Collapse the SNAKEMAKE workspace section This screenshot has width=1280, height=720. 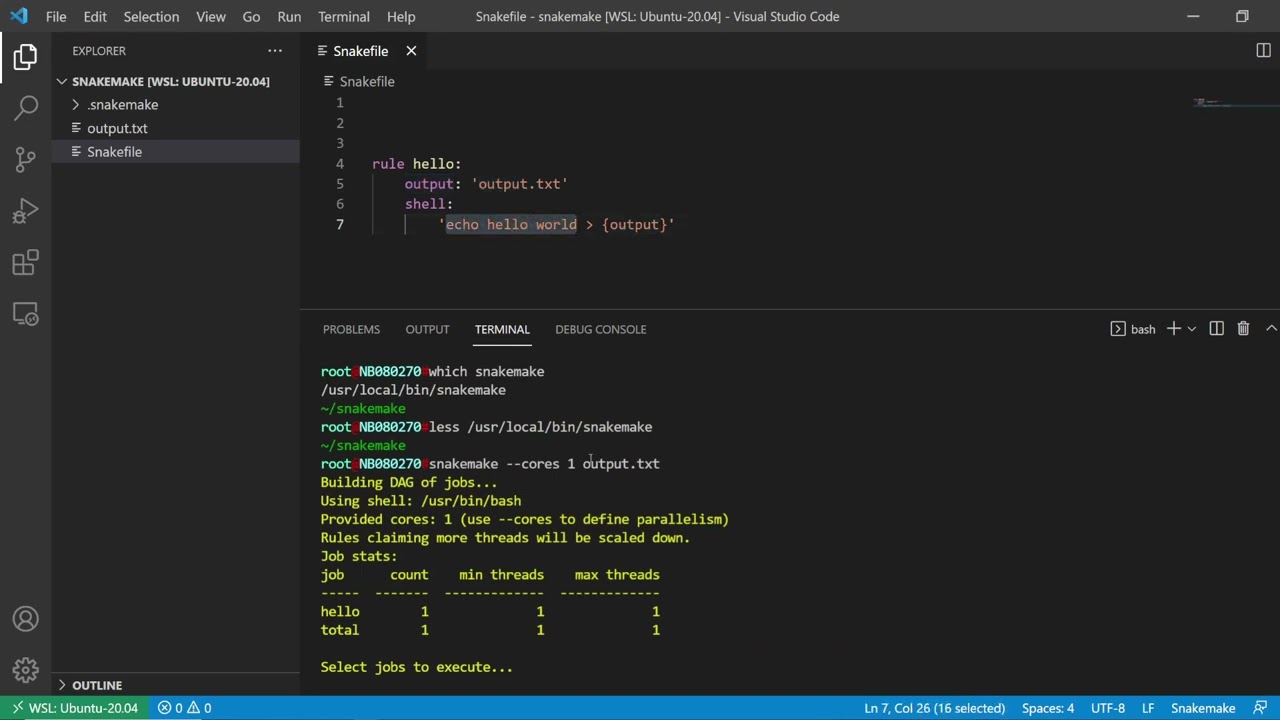pos(170,81)
